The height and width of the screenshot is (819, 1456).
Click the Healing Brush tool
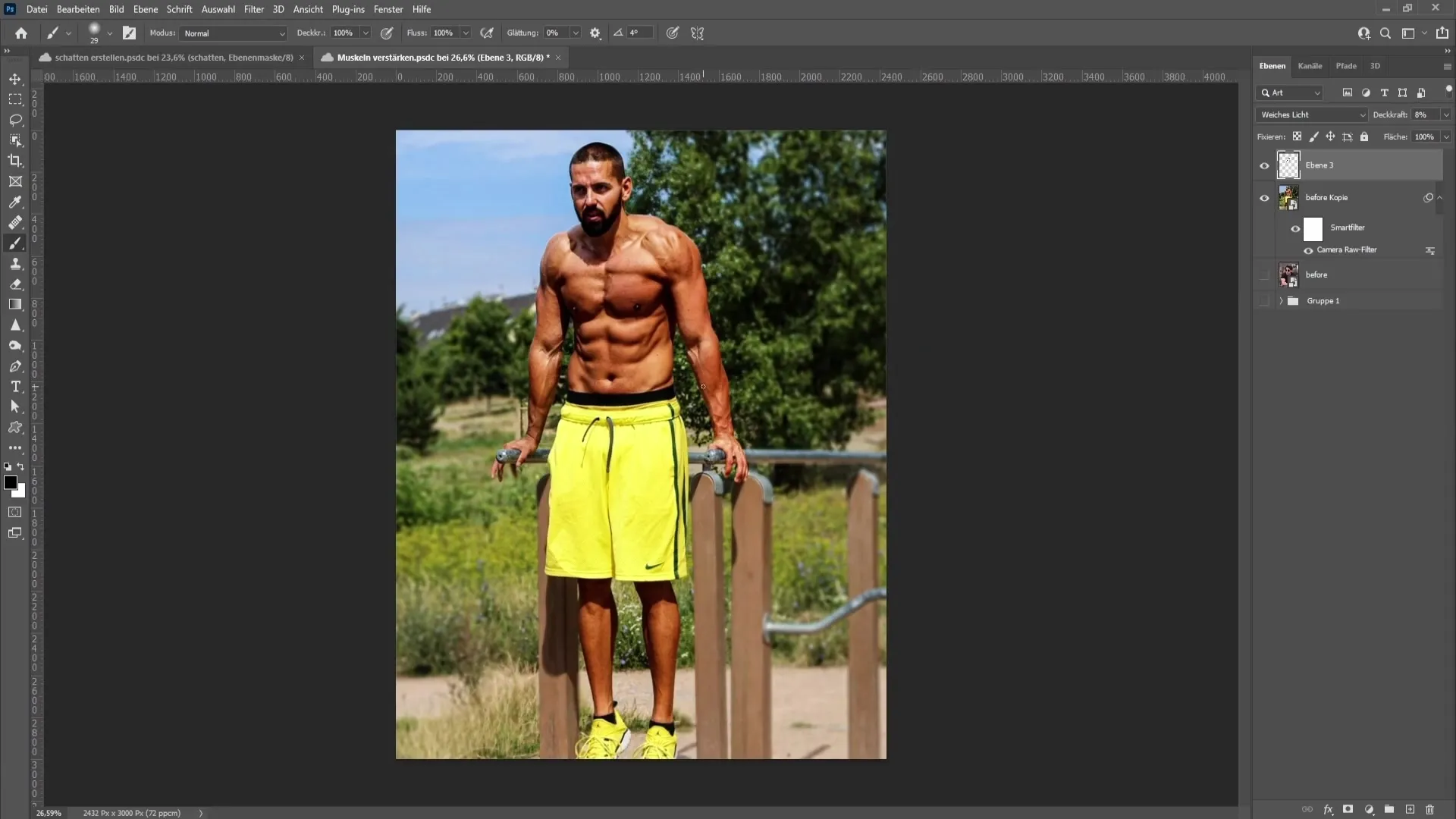[x=15, y=222]
